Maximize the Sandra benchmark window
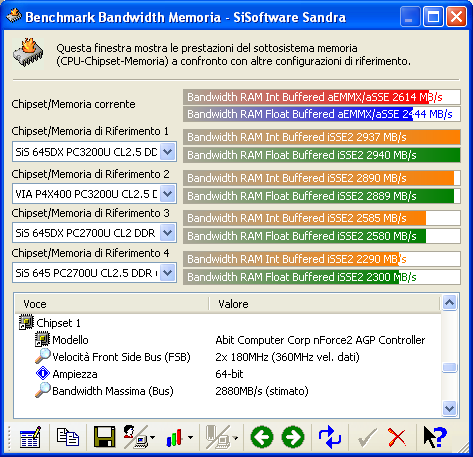 pyautogui.click(x=433, y=16)
